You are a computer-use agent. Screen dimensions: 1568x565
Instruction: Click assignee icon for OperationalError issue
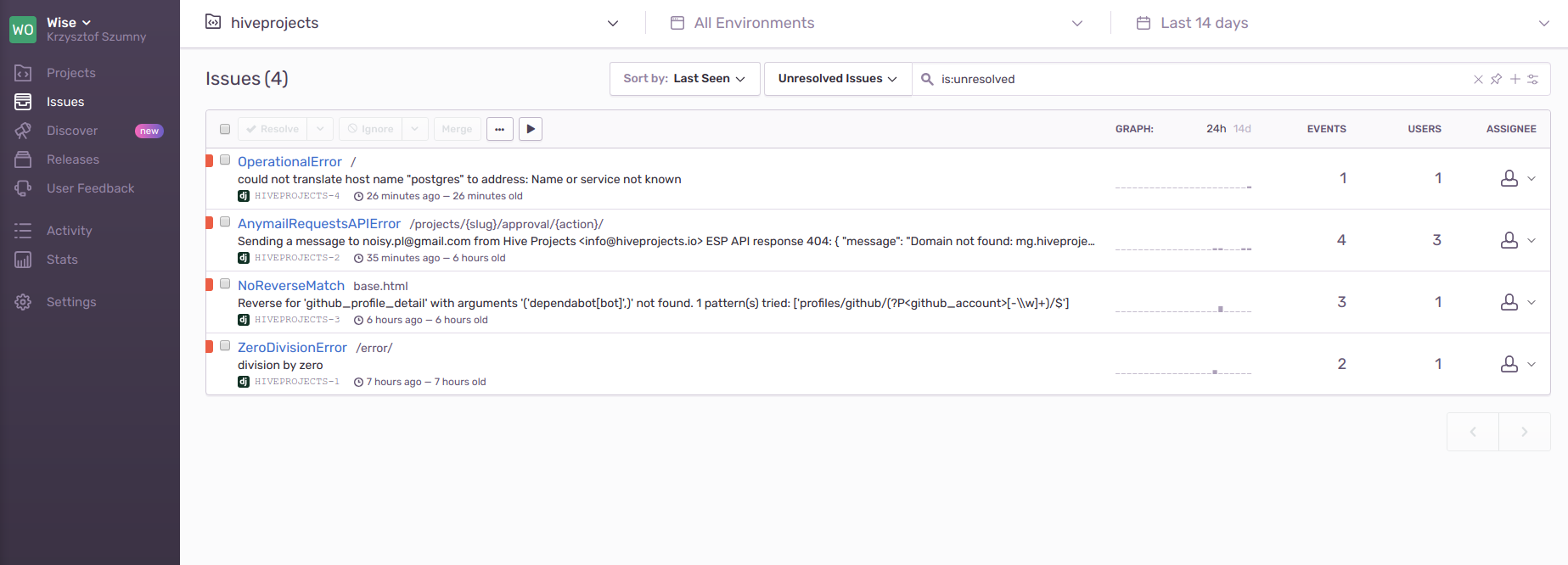point(1509,178)
